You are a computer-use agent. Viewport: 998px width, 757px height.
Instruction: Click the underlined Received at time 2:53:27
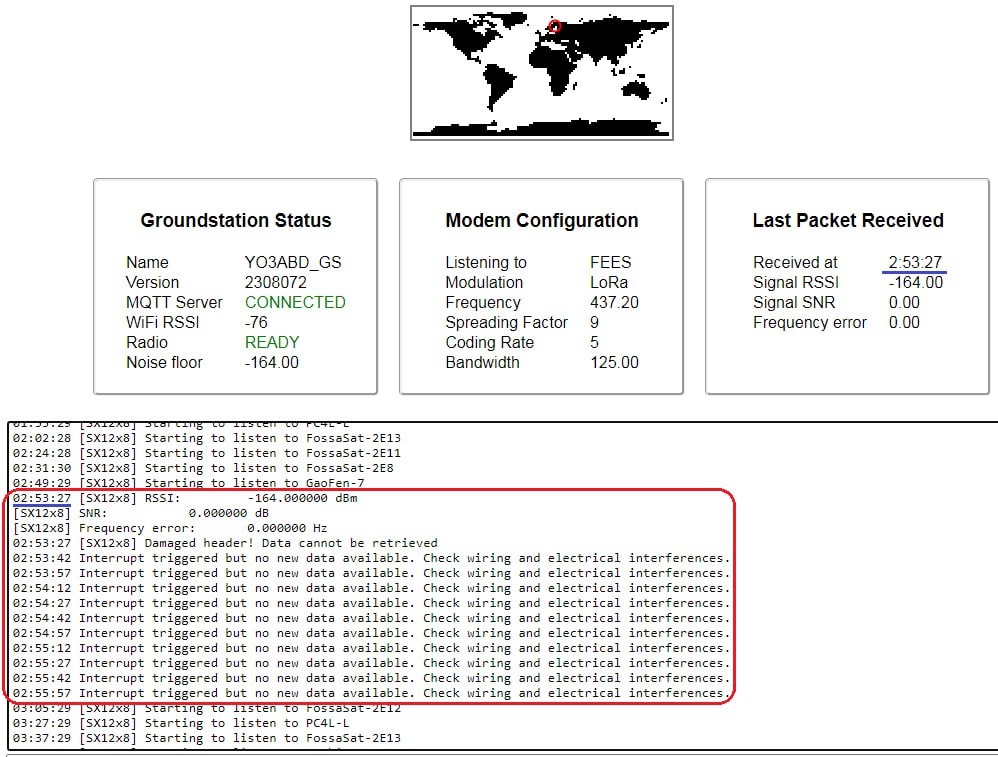coord(915,262)
